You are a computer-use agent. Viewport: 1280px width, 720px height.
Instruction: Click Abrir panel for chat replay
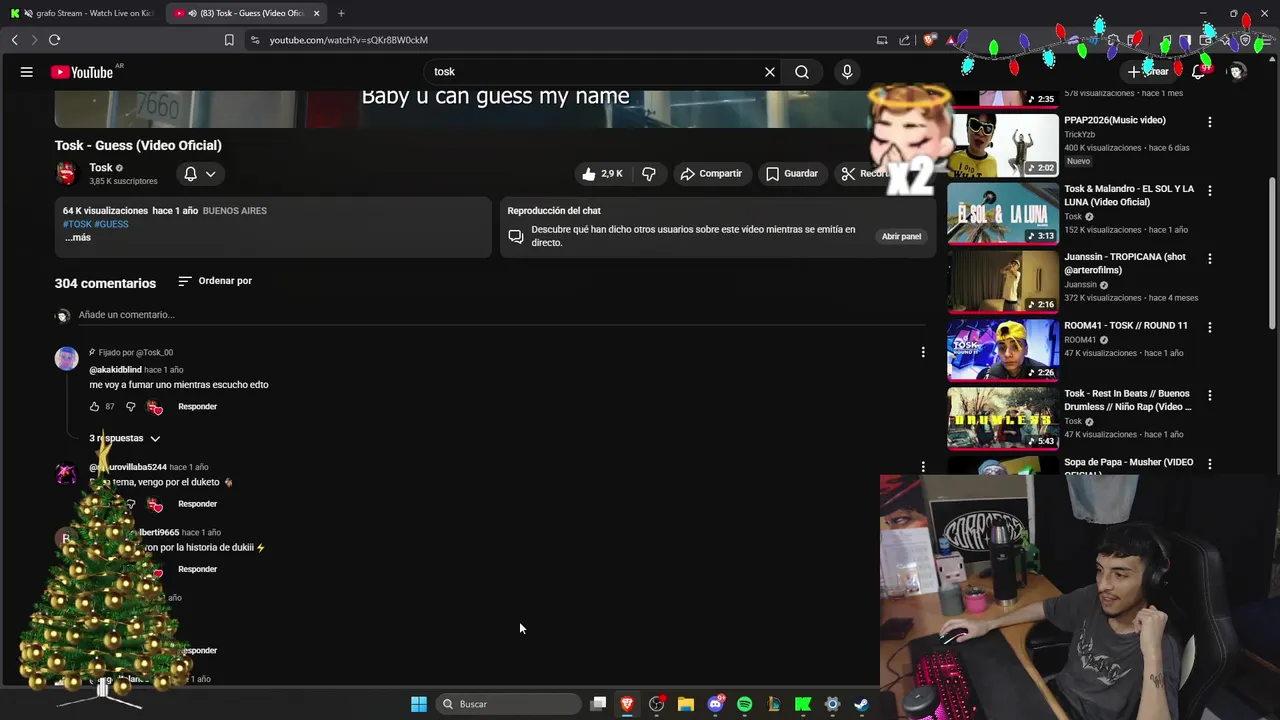tap(901, 237)
